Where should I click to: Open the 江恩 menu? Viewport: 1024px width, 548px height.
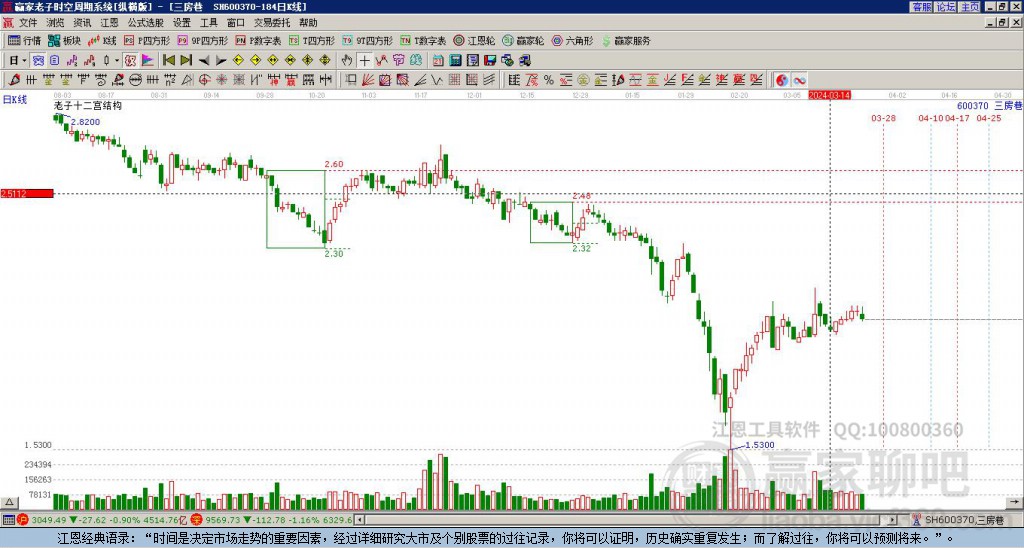click(x=110, y=23)
